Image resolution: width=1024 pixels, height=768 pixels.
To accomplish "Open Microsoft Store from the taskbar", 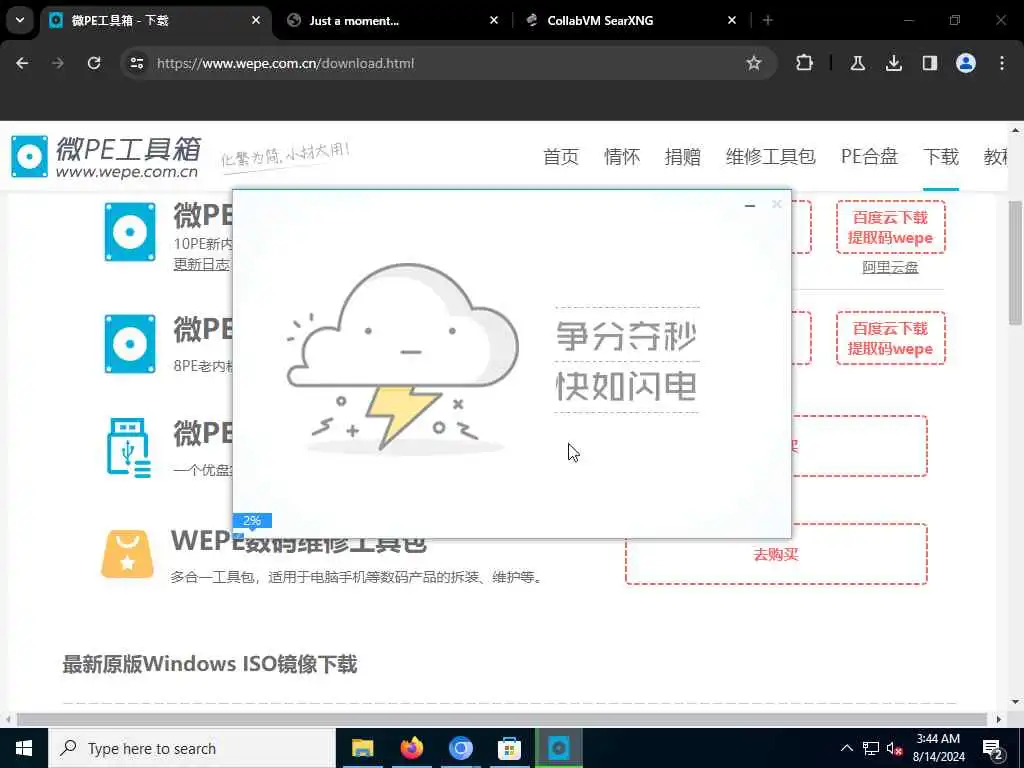I will click(509, 748).
